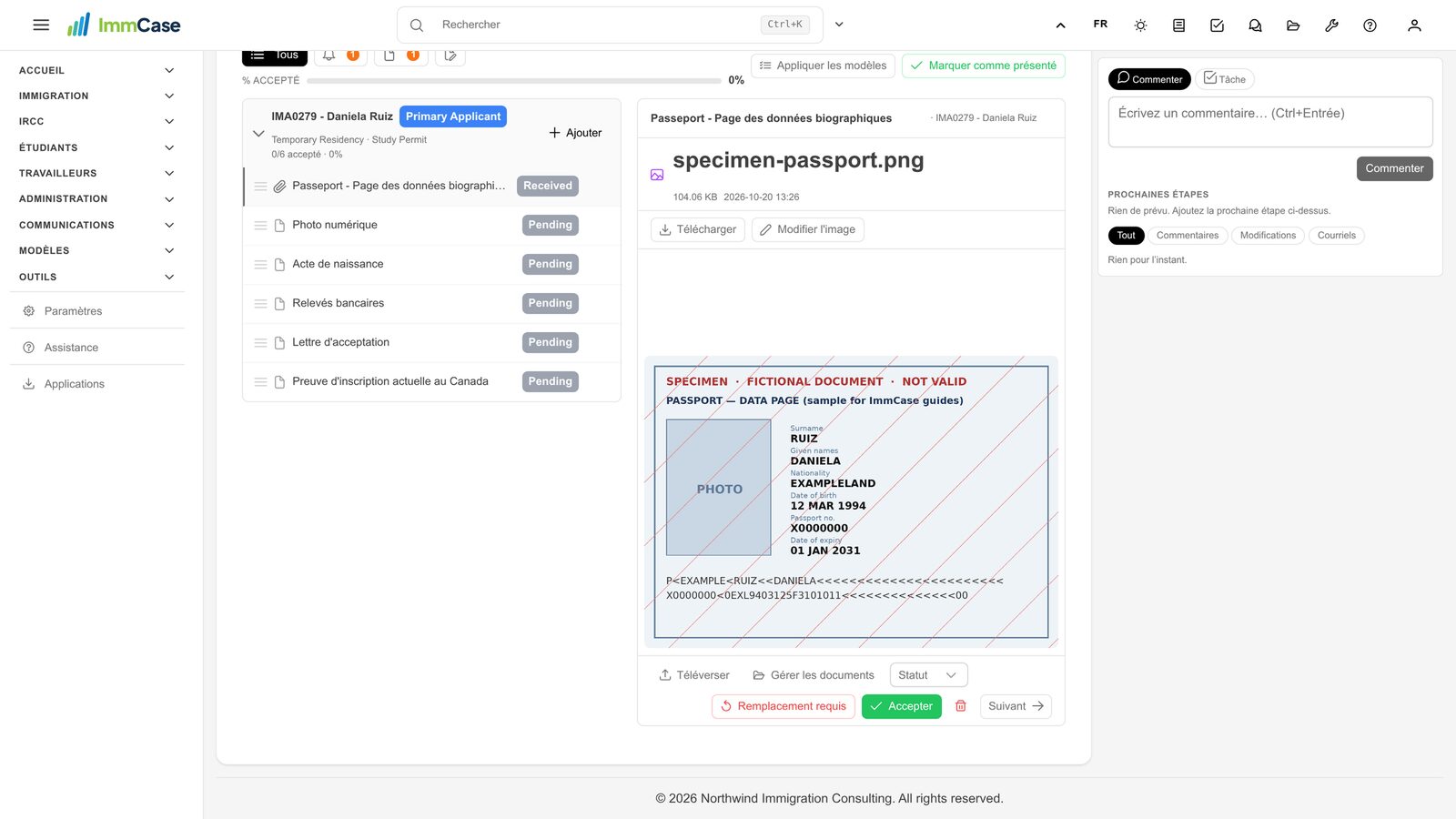Image resolution: width=1456 pixels, height=819 pixels.
Task: Open the hamburger navigation menu
Action: (41, 25)
